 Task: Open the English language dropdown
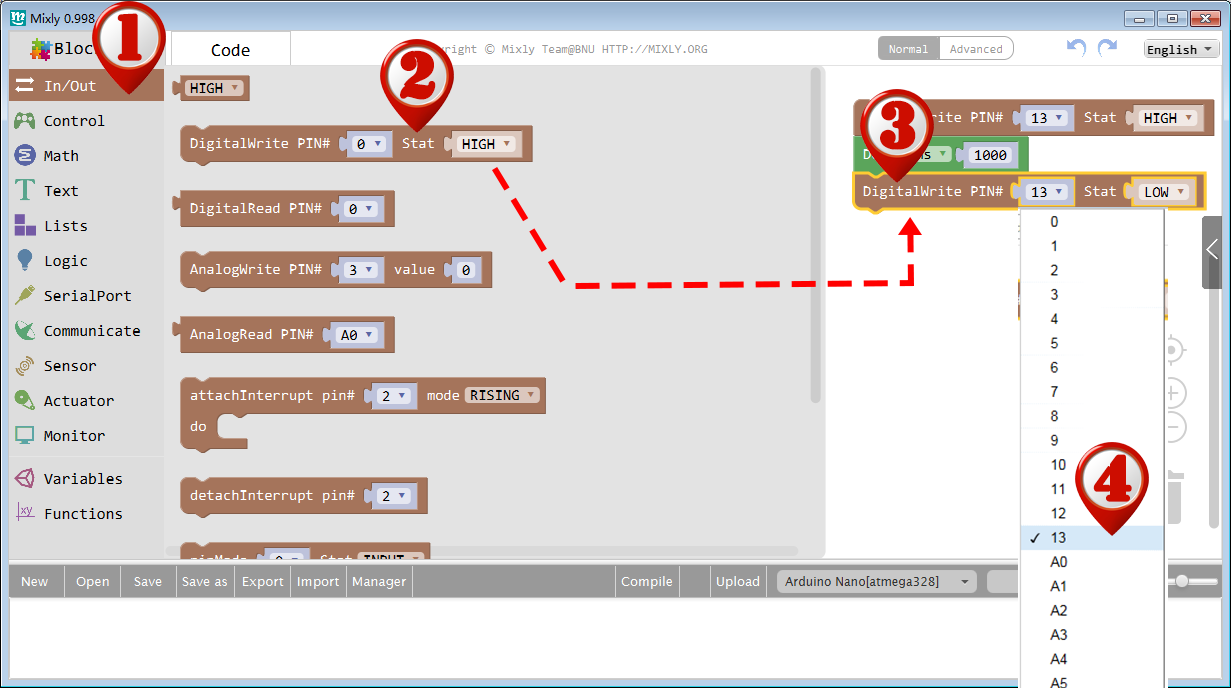(x=1181, y=49)
